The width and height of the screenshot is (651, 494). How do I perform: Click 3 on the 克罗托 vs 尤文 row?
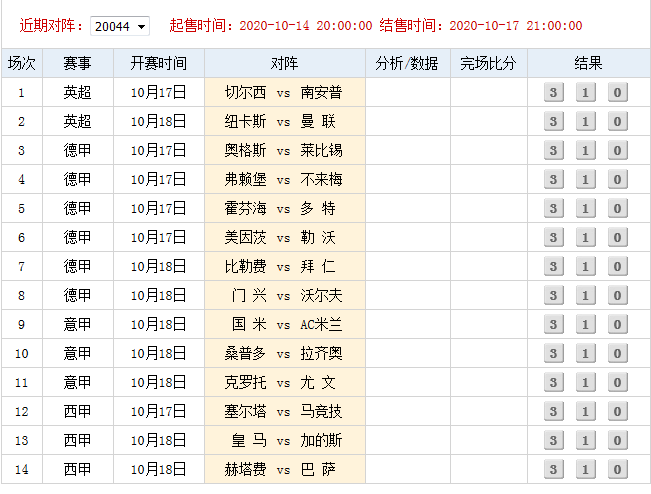coord(553,382)
